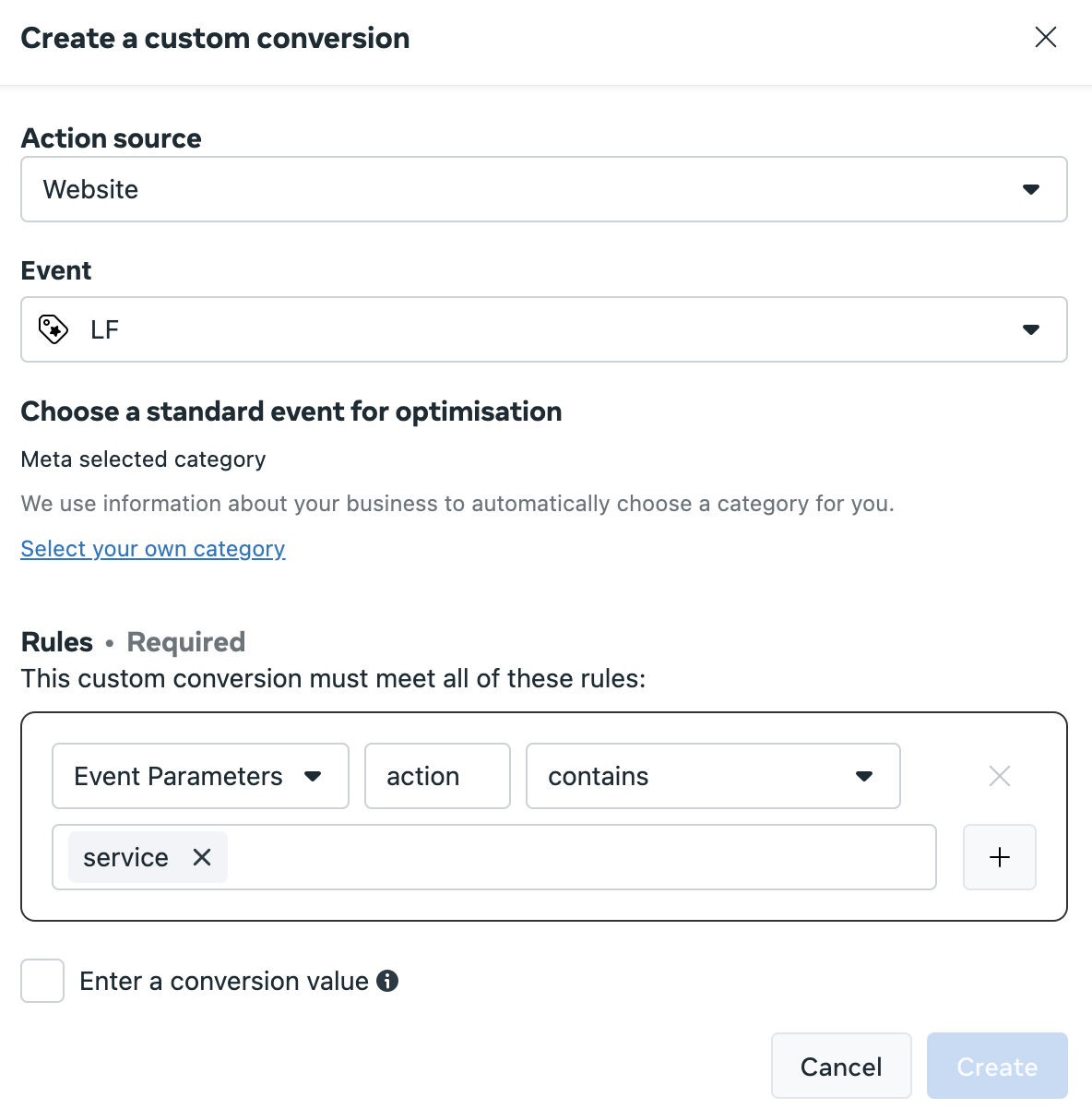The image size is (1092, 1109).
Task: Expand the LF event dropdown
Action: click(x=544, y=329)
